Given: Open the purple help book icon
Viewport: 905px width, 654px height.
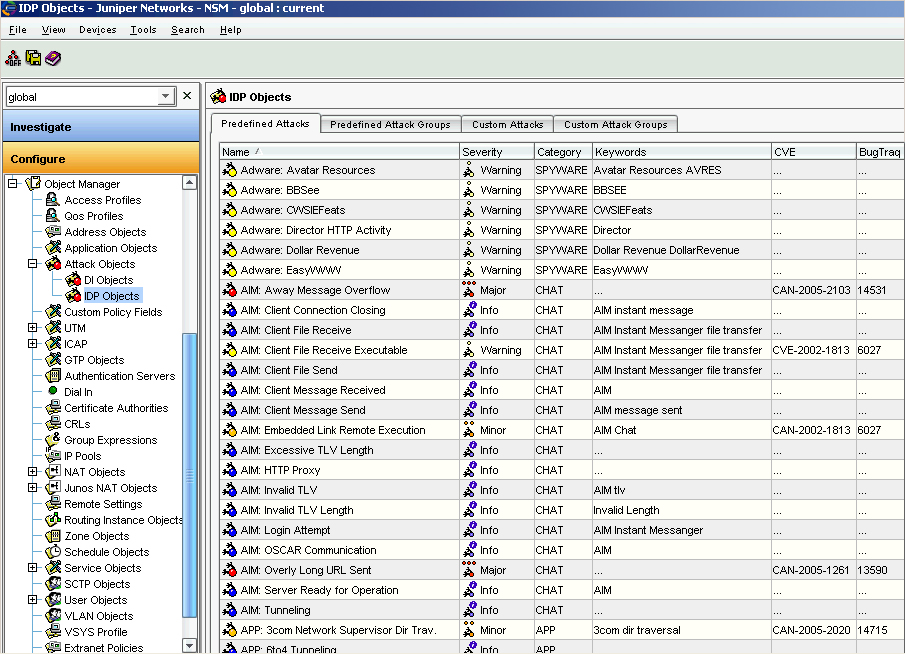Looking at the screenshot, I should pyautogui.click(x=53, y=59).
